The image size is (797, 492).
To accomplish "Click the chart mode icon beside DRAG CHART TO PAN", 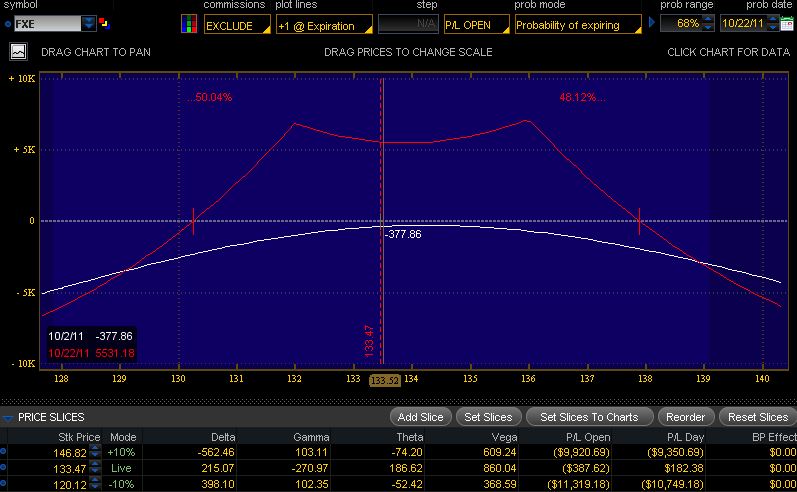I will click(x=18, y=52).
